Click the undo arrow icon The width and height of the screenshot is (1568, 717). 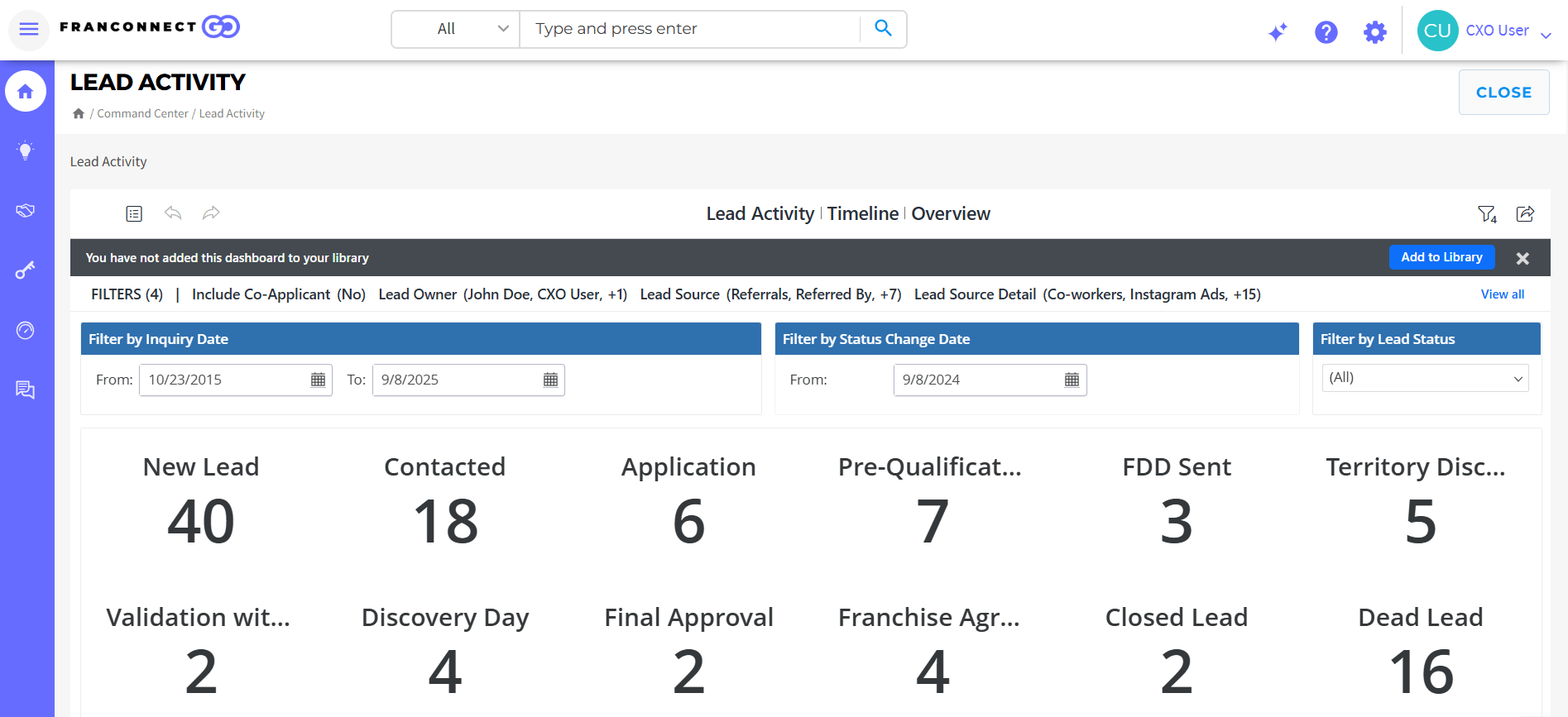173,213
